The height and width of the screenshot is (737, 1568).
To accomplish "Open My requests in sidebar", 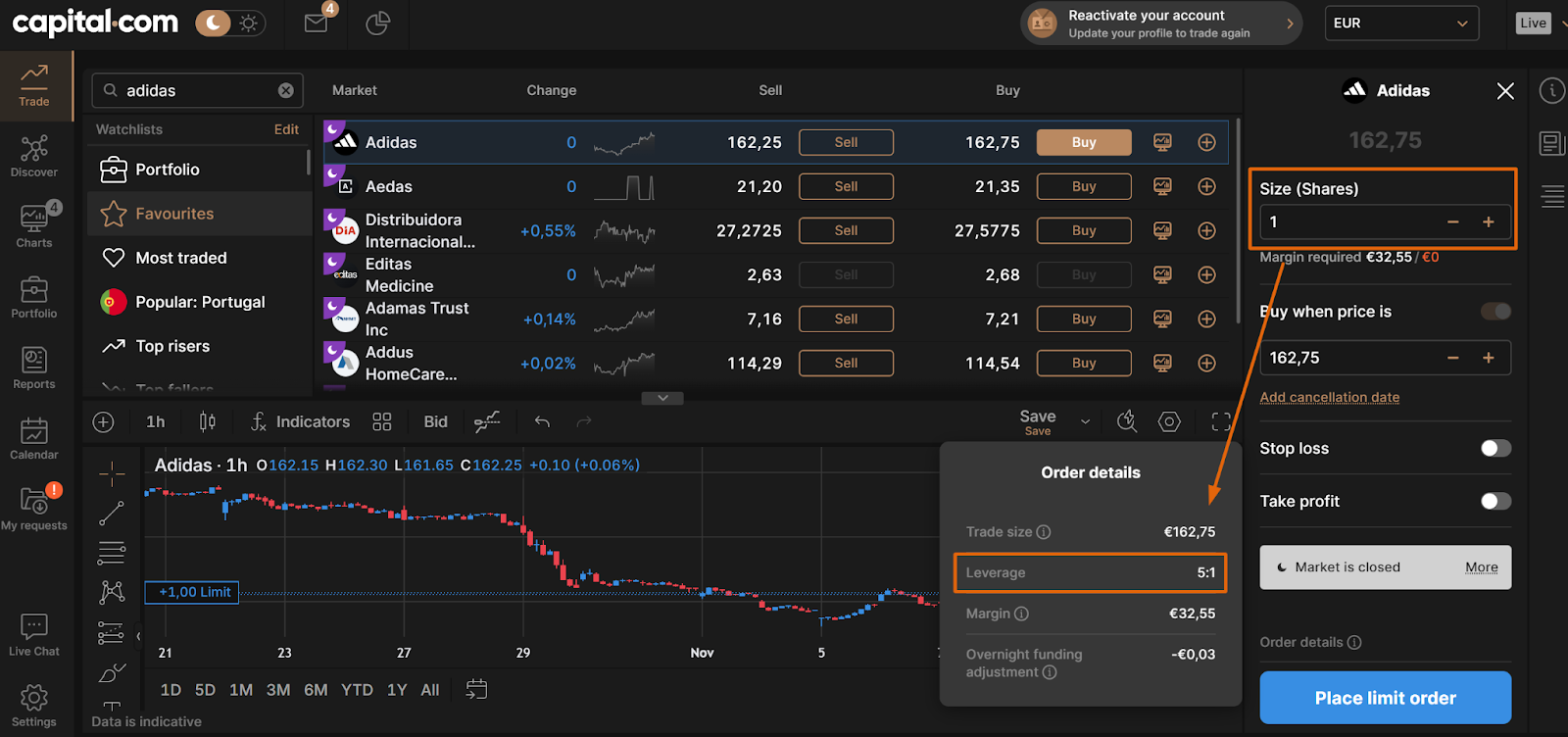I will click(34, 509).
